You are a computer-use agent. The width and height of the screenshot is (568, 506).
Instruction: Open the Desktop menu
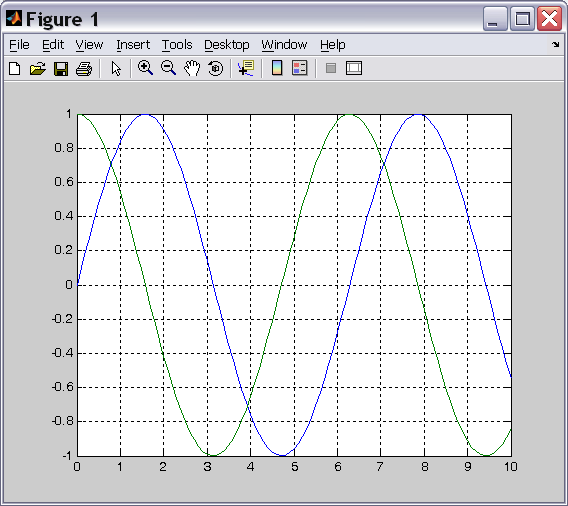point(227,45)
